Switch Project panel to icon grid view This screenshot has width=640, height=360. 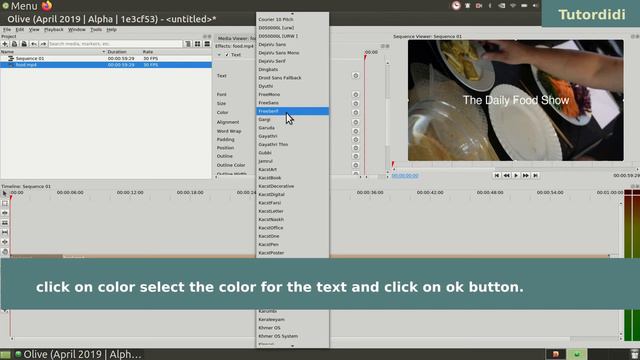(x=198, y=44)
